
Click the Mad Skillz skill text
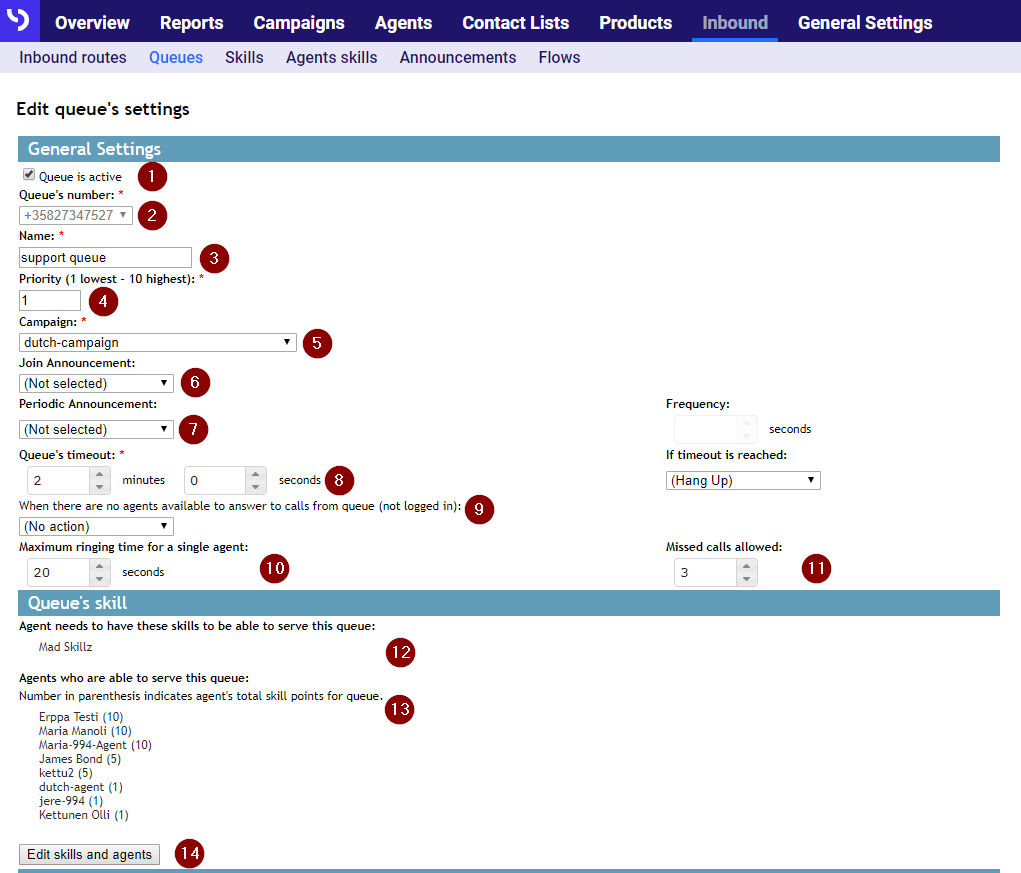point(65,646)
